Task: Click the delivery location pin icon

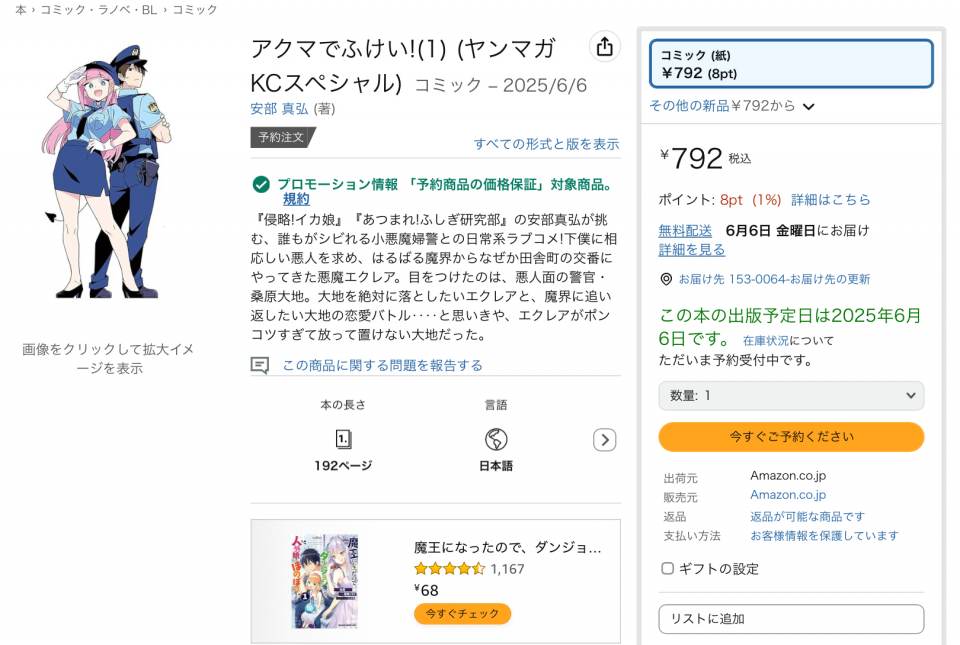Action: 666,279
